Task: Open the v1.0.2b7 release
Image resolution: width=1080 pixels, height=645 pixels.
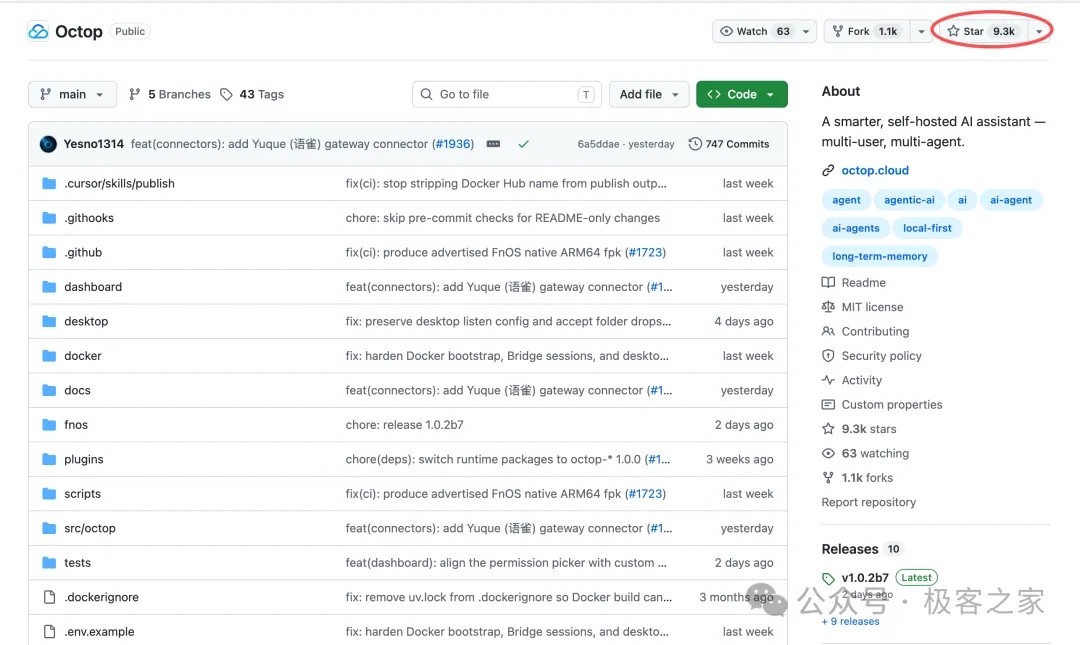Action: [x=865, y=577]
